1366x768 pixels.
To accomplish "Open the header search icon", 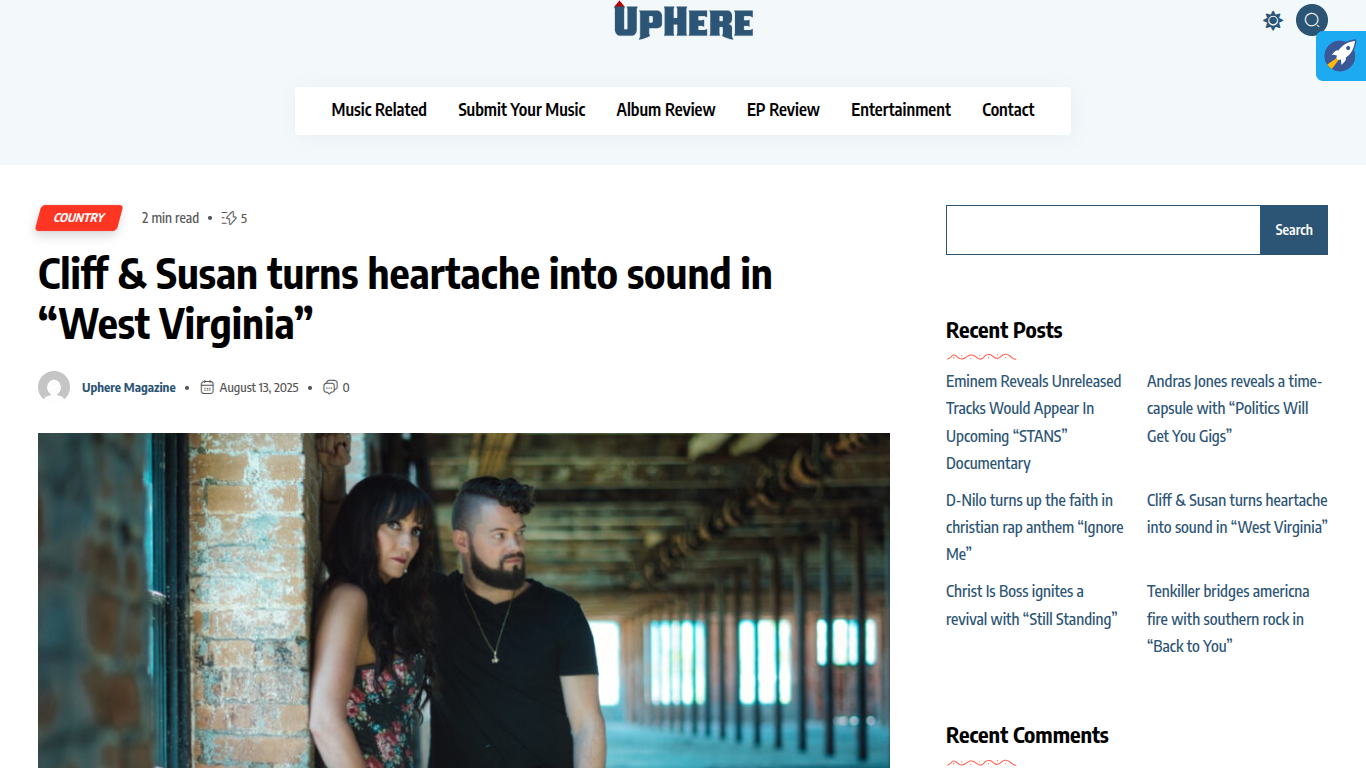I will 1312,20.
